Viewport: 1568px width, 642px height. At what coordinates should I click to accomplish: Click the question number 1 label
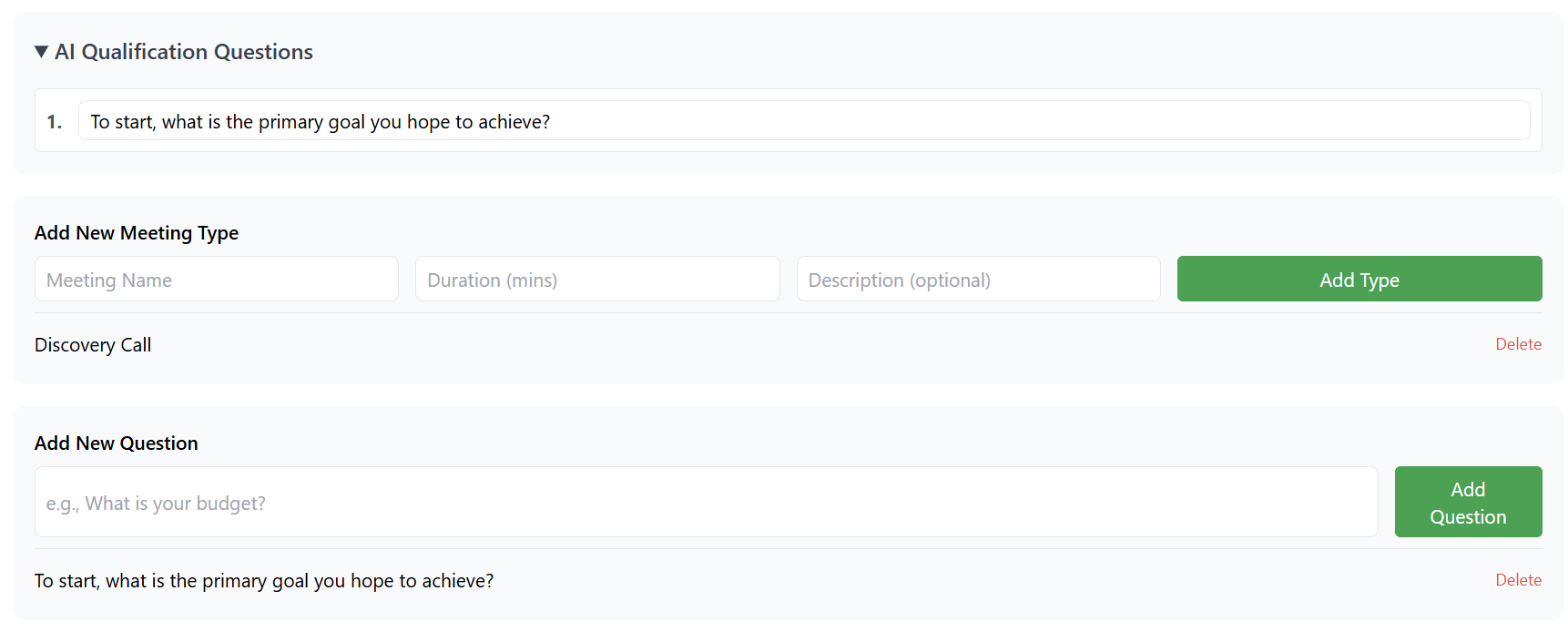(55, 122)
